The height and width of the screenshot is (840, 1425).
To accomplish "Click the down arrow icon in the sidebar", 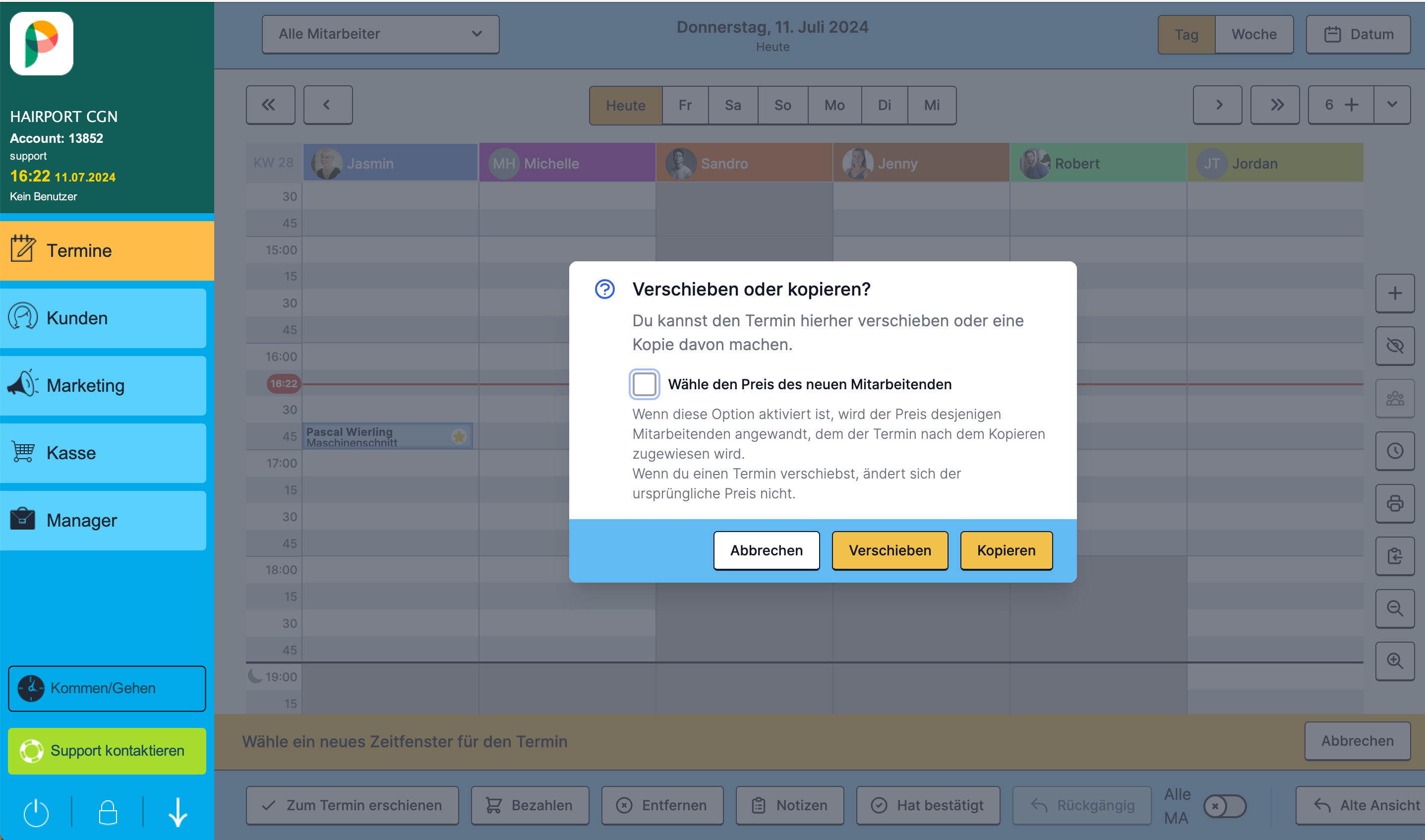I will pos(178,812).
